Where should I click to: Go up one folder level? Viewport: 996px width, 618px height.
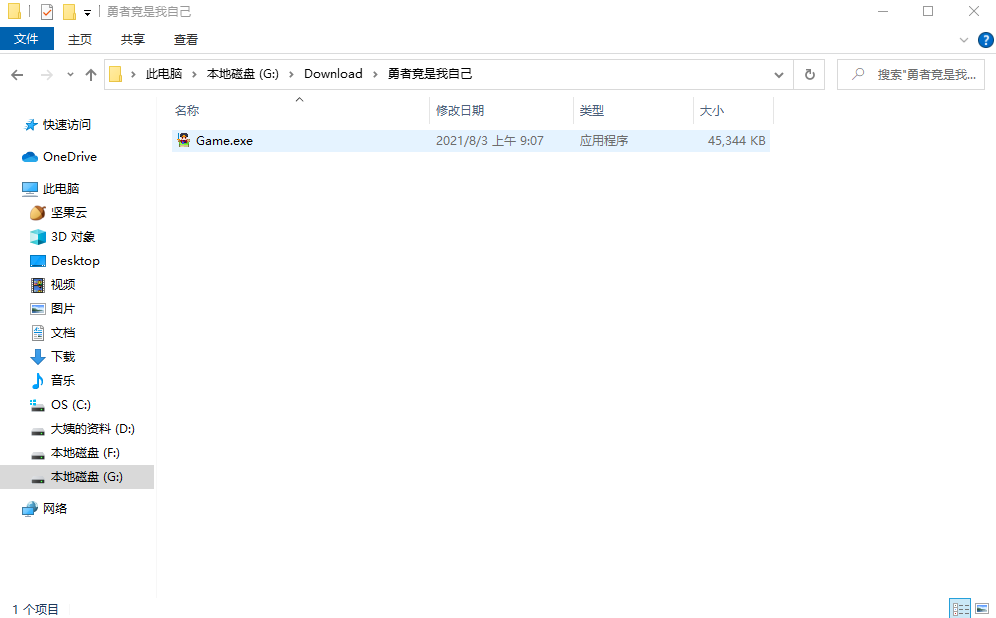[x=91, y=75]
